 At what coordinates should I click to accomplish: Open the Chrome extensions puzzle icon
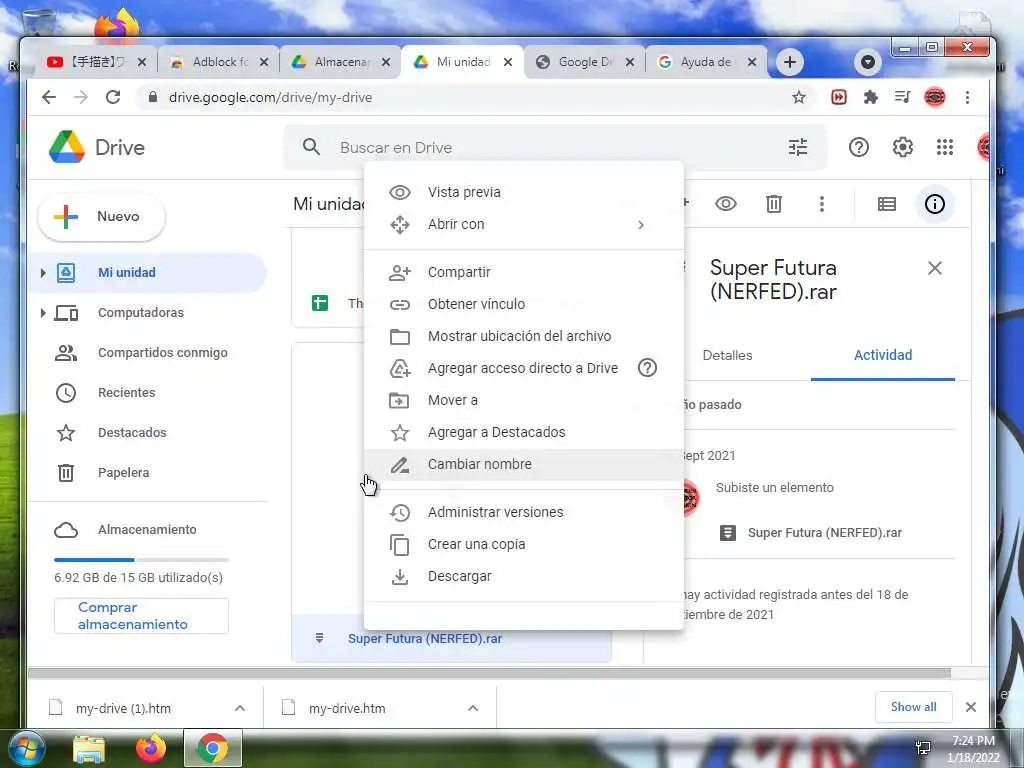pyautogui.click(x=871, y=97)
